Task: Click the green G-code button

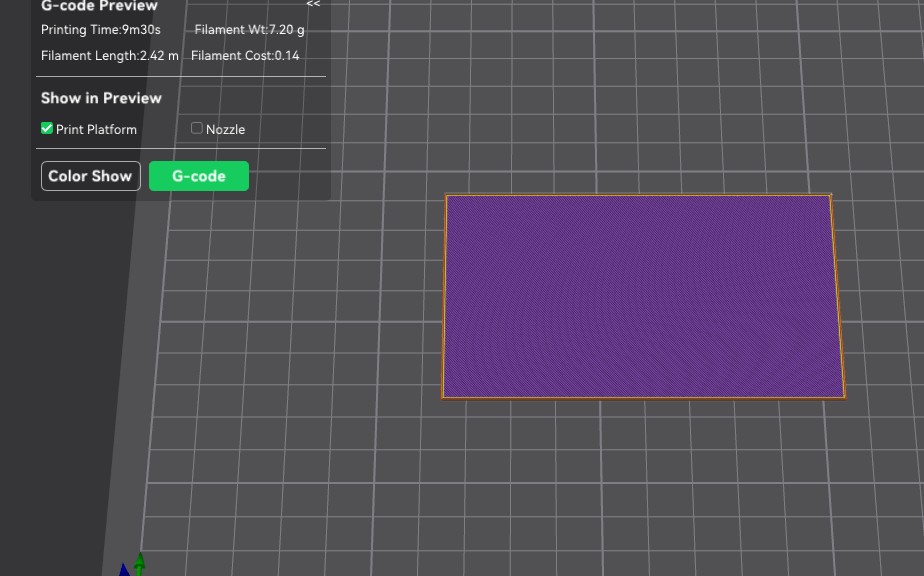Action: point(199,176)
